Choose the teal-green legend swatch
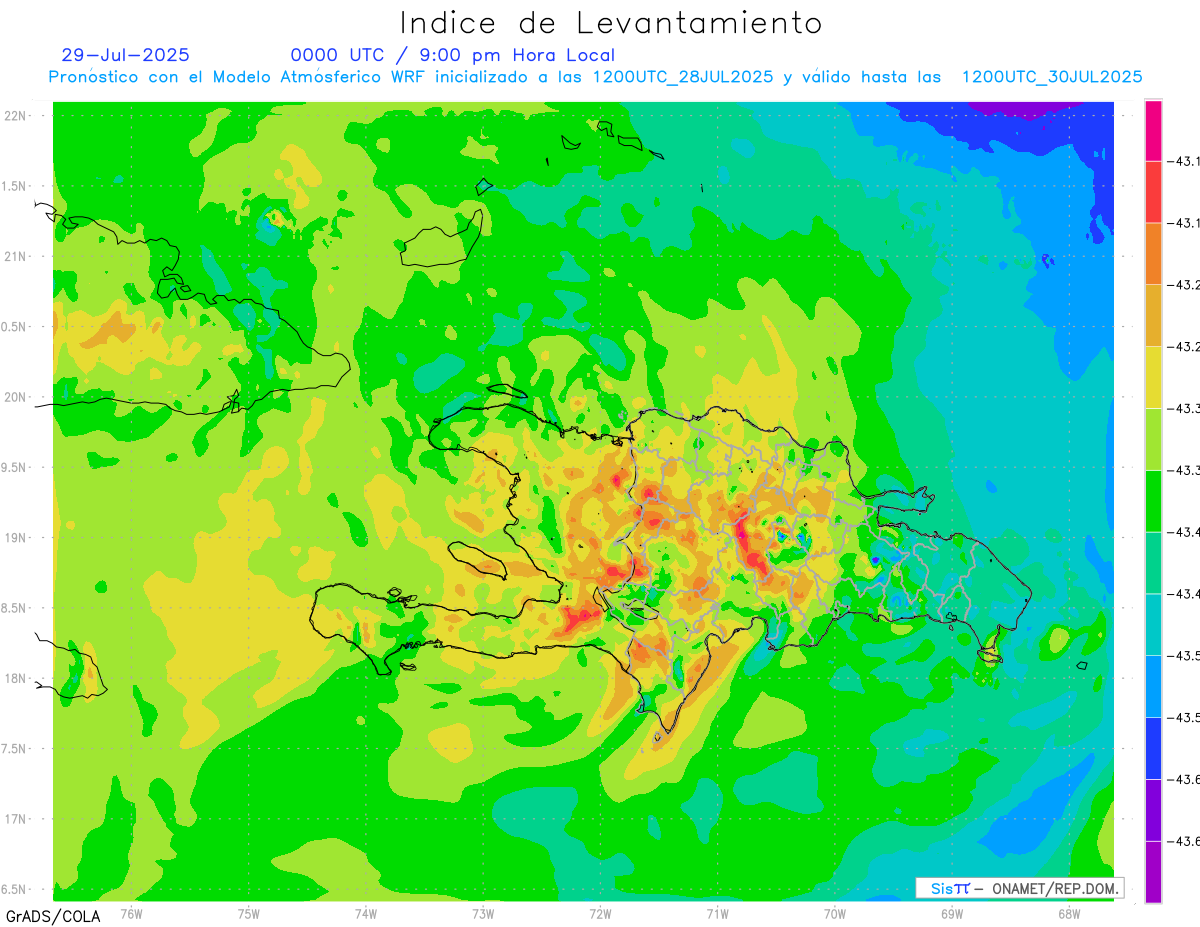Screen dimensions: 1200x927 [1153, 564]
